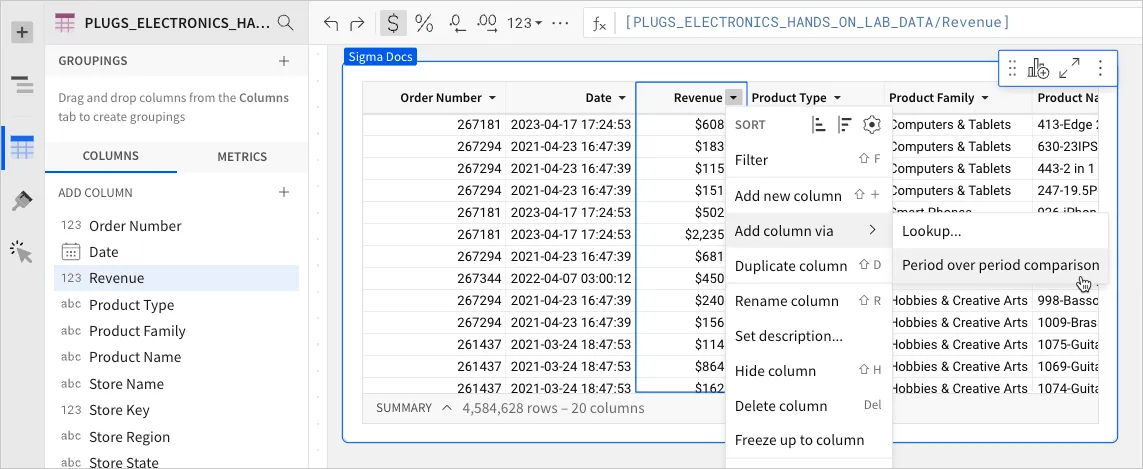Select Store Key in the columns list
This screenshot has height=469, width=1143.
point(176,410)
